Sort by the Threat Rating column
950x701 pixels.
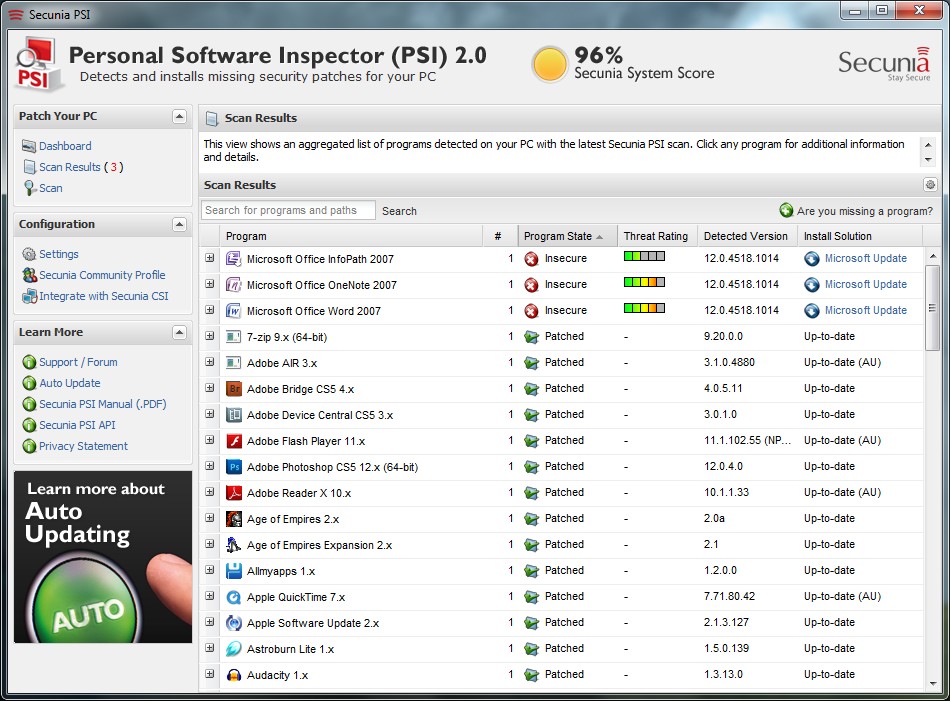tap(657, 236)
